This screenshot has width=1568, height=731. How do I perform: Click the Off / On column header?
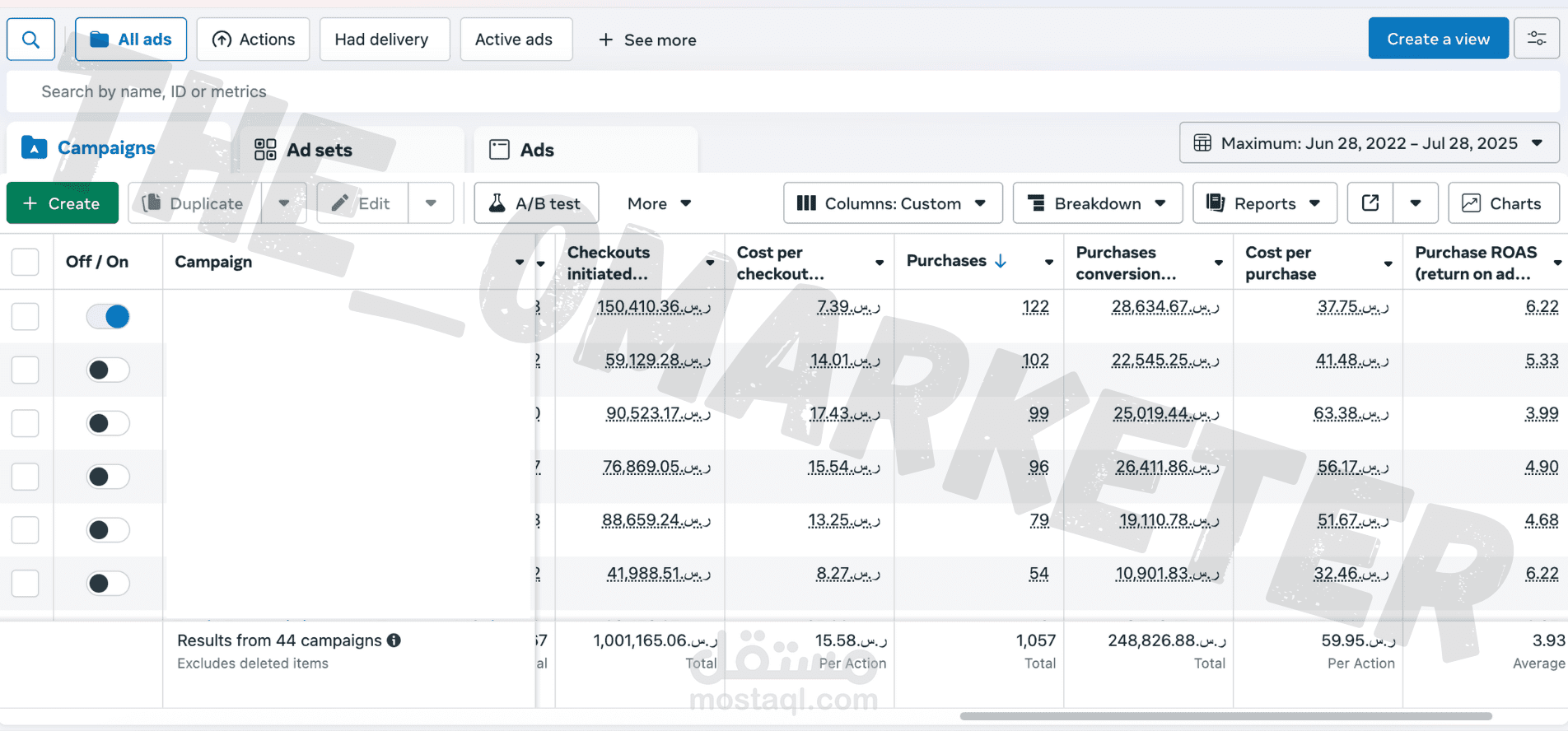click(x=97, y=262)
